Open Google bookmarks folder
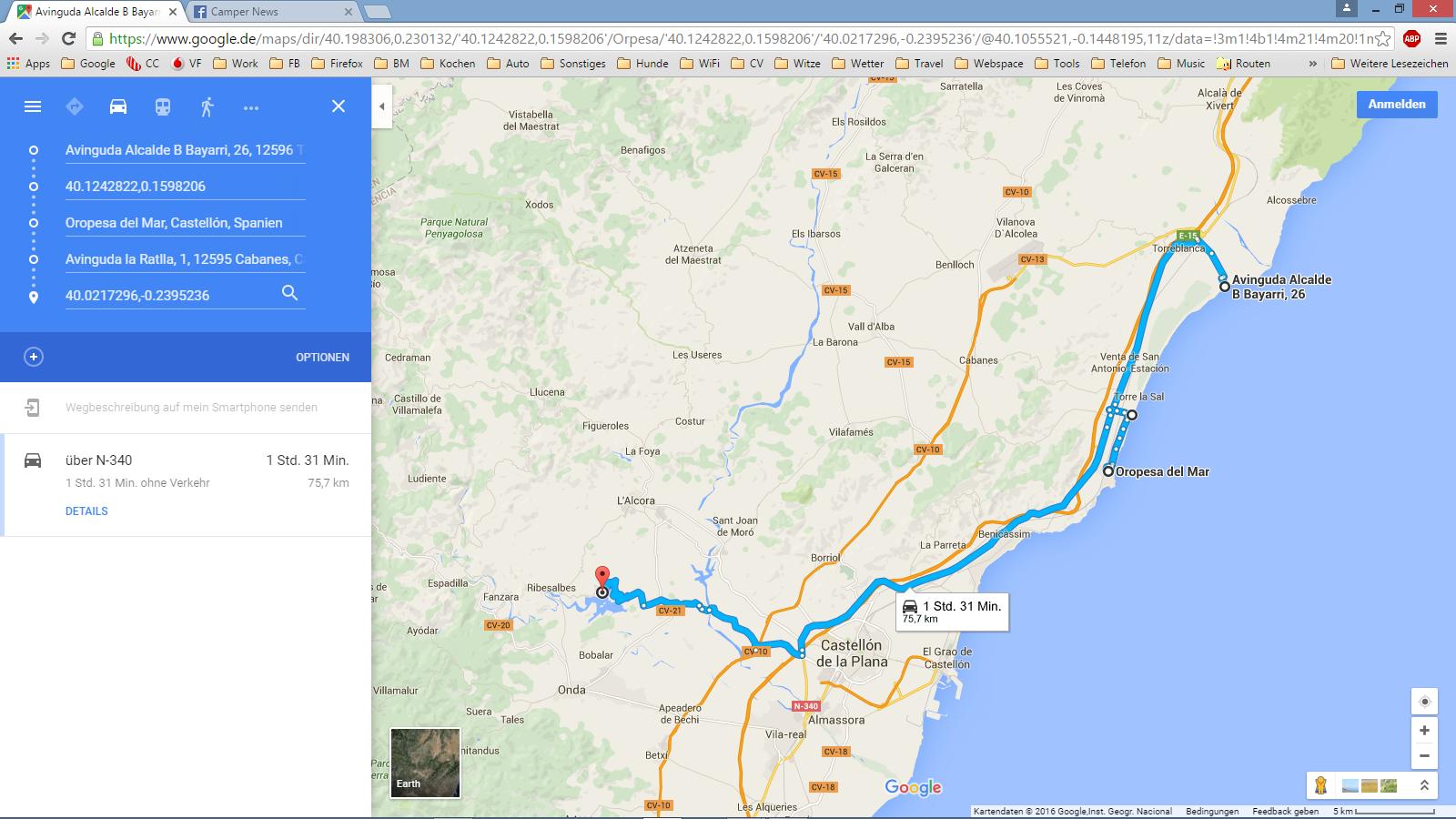This screenshot has height=819, width=1456. pos(88,64)
